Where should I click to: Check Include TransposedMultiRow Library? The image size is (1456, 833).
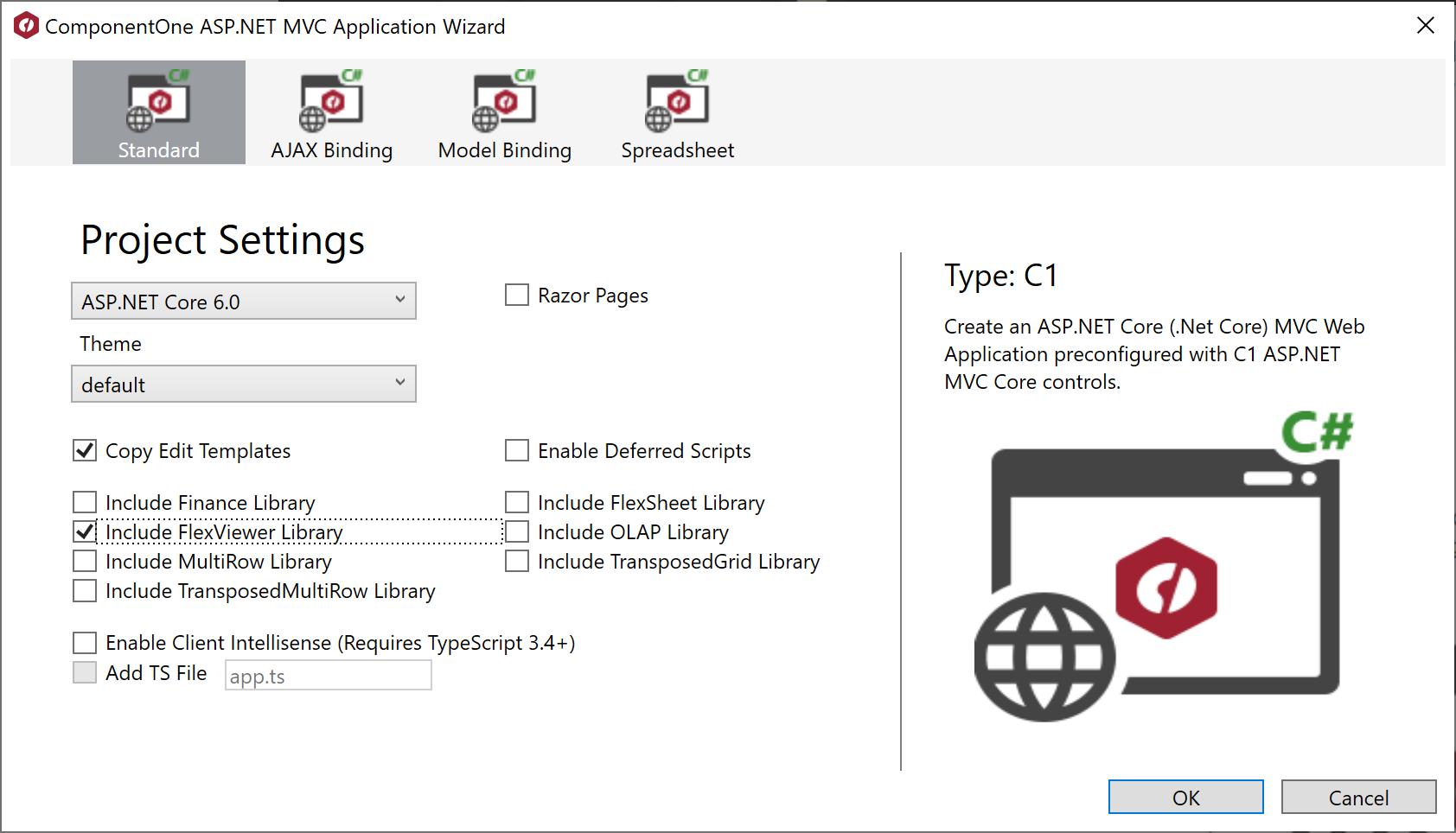(85, 591)
